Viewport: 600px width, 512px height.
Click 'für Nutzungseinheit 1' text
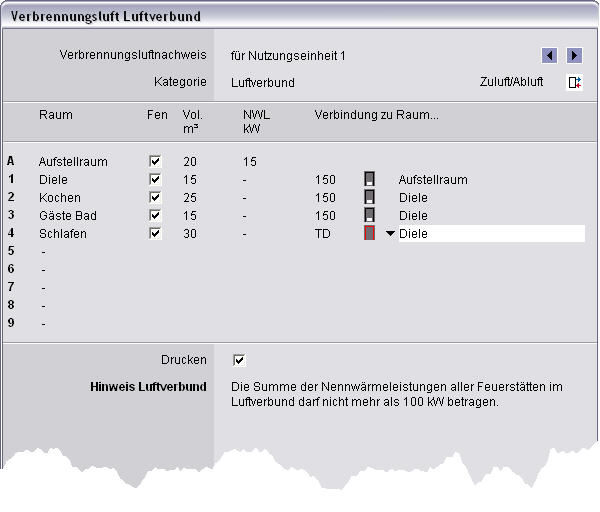pos(288,56)
